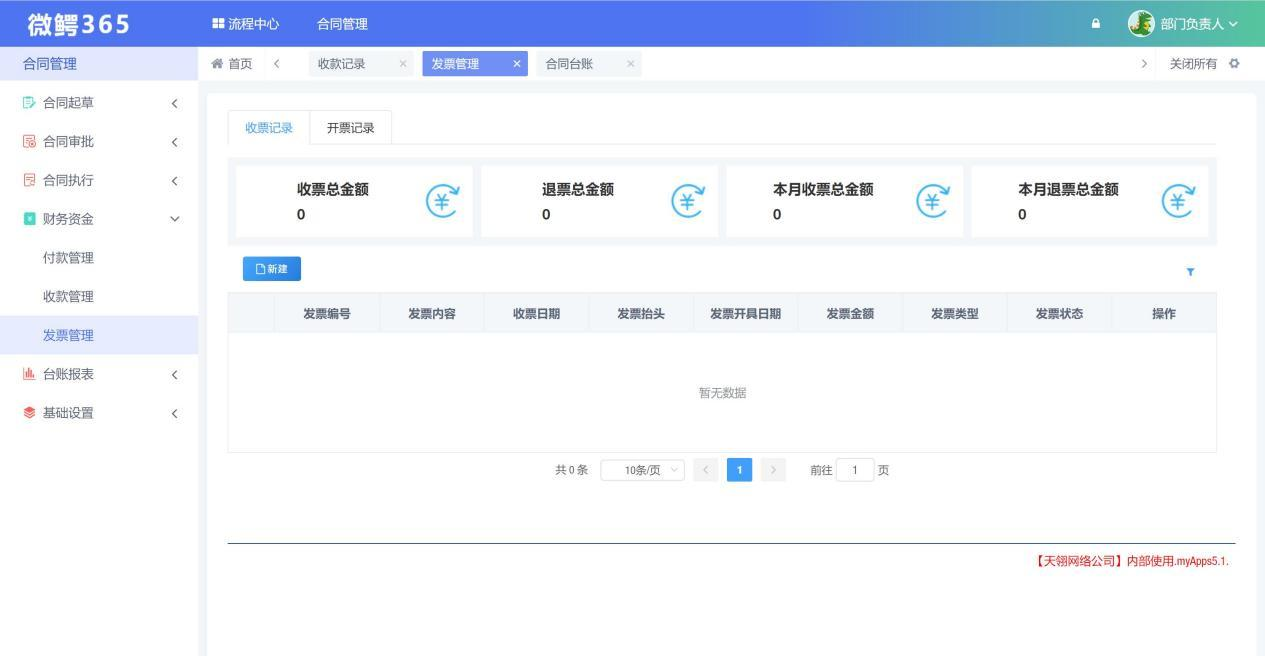Click the 关闭所有 link
The height and width of the screenshot is (656, 1265).
click(1194, 62)
